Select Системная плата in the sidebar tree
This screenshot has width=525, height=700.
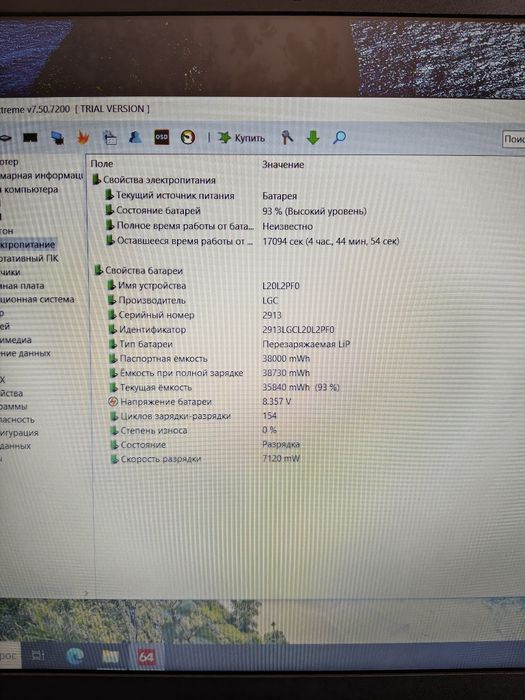[22, 285]
